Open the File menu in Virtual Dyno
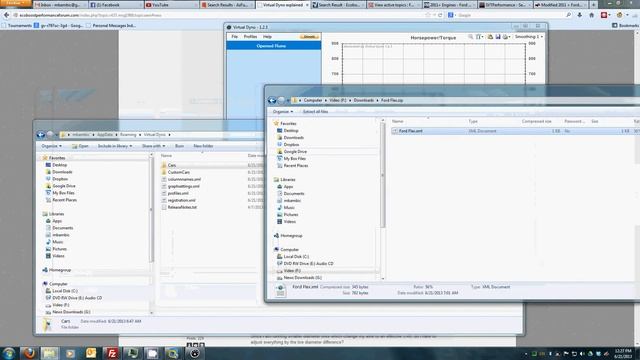The width and height of the screenshot is (640, 360). pyautogui.click(x=234, y=37)
